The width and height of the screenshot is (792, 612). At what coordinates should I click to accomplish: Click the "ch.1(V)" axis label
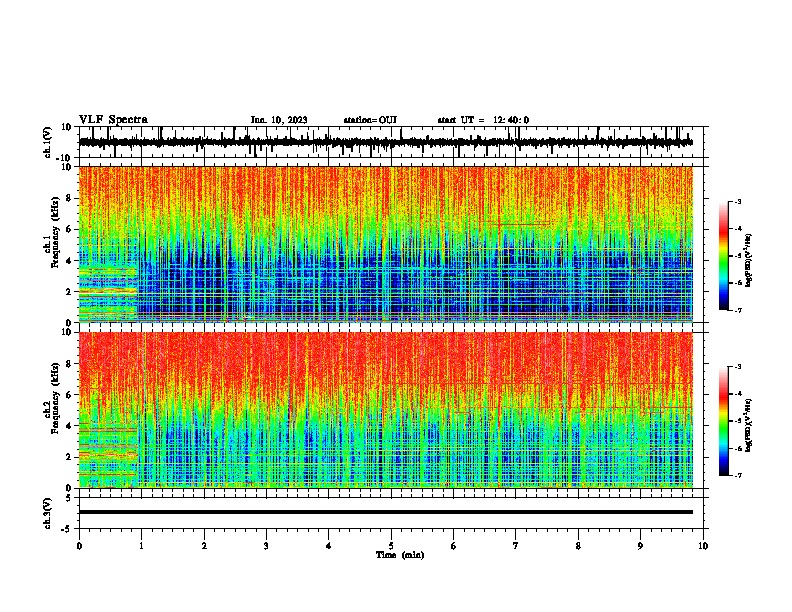(x=48, y=142)
